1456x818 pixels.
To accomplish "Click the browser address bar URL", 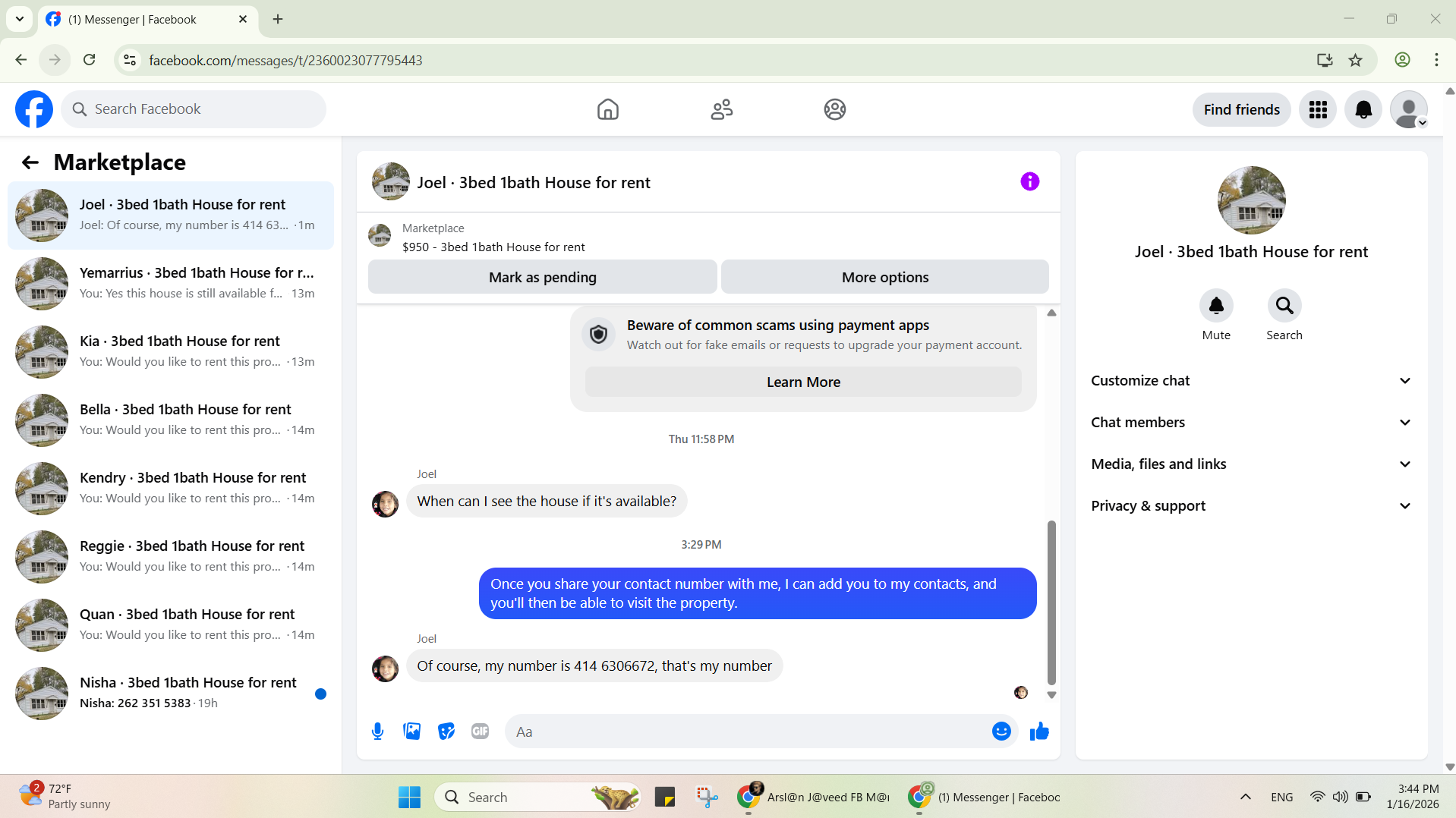I will (285, 60).
